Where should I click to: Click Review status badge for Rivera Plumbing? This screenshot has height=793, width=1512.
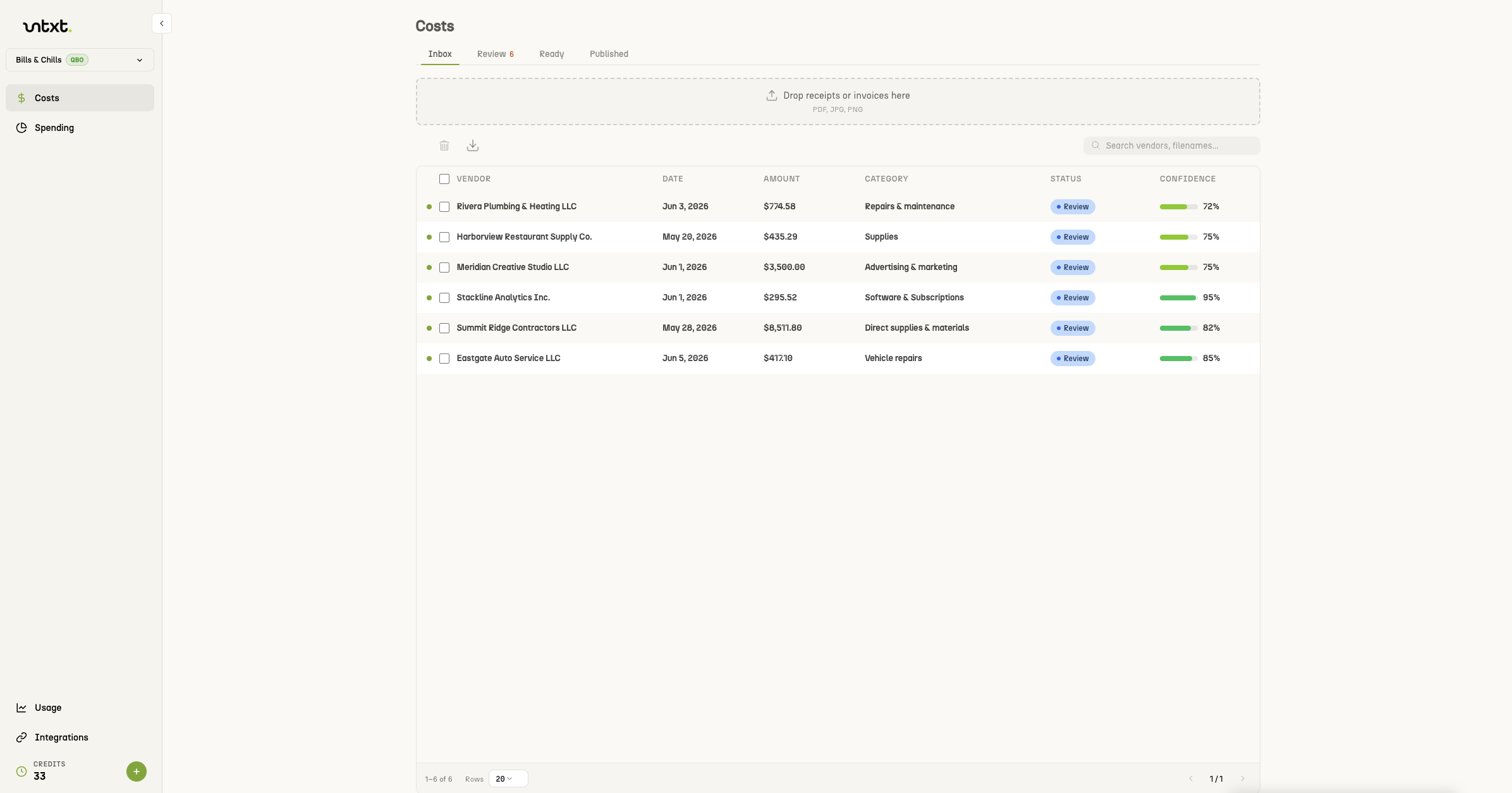click(1073, 207)
